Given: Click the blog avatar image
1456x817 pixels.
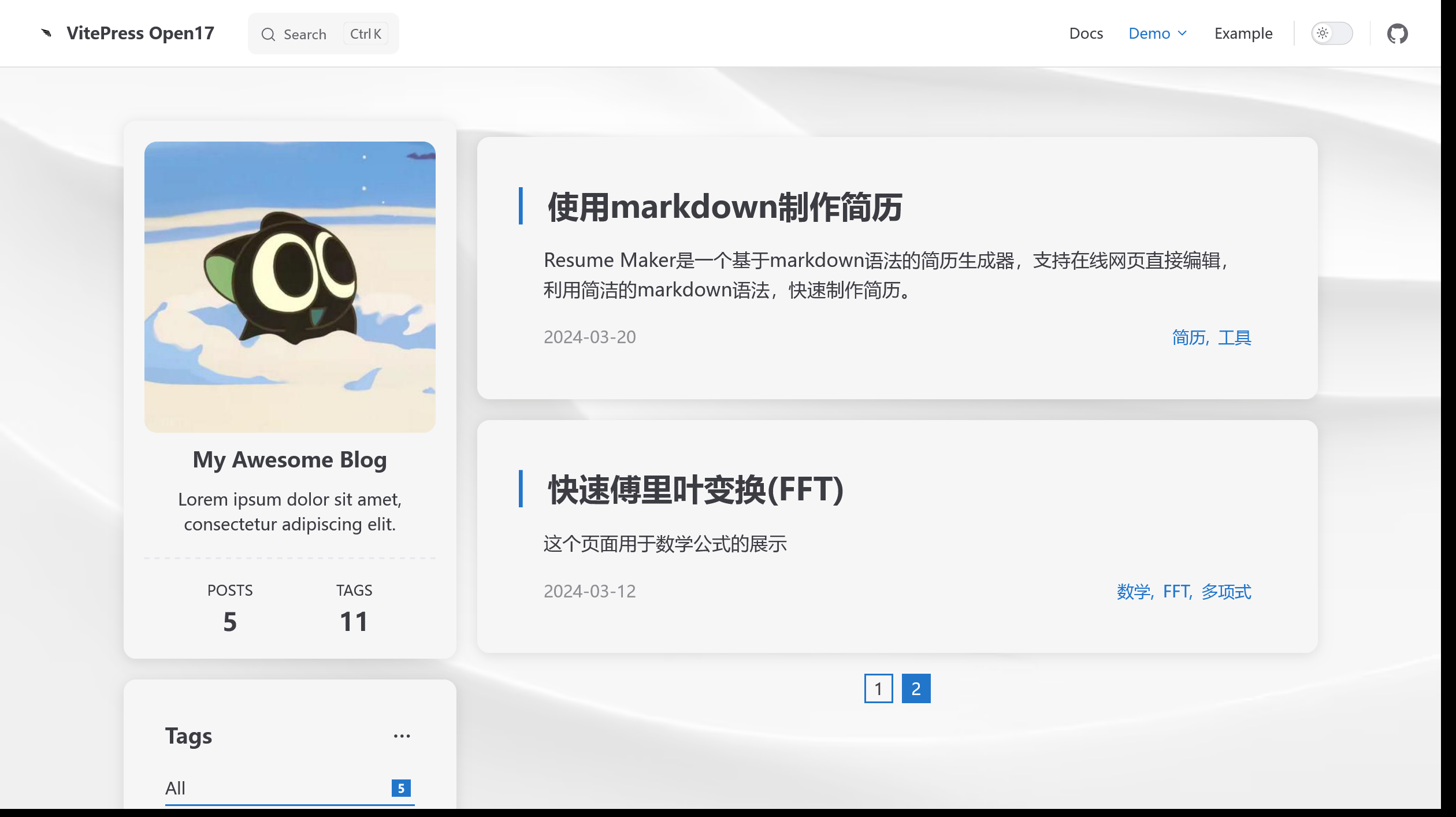Looking at the screenshot, I should point(289,287).
